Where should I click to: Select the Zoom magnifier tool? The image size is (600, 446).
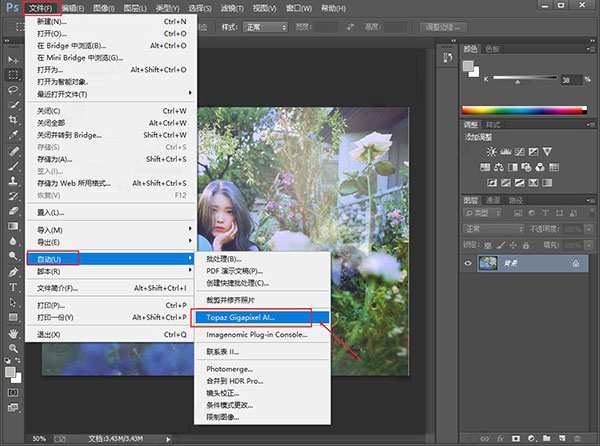13,348
